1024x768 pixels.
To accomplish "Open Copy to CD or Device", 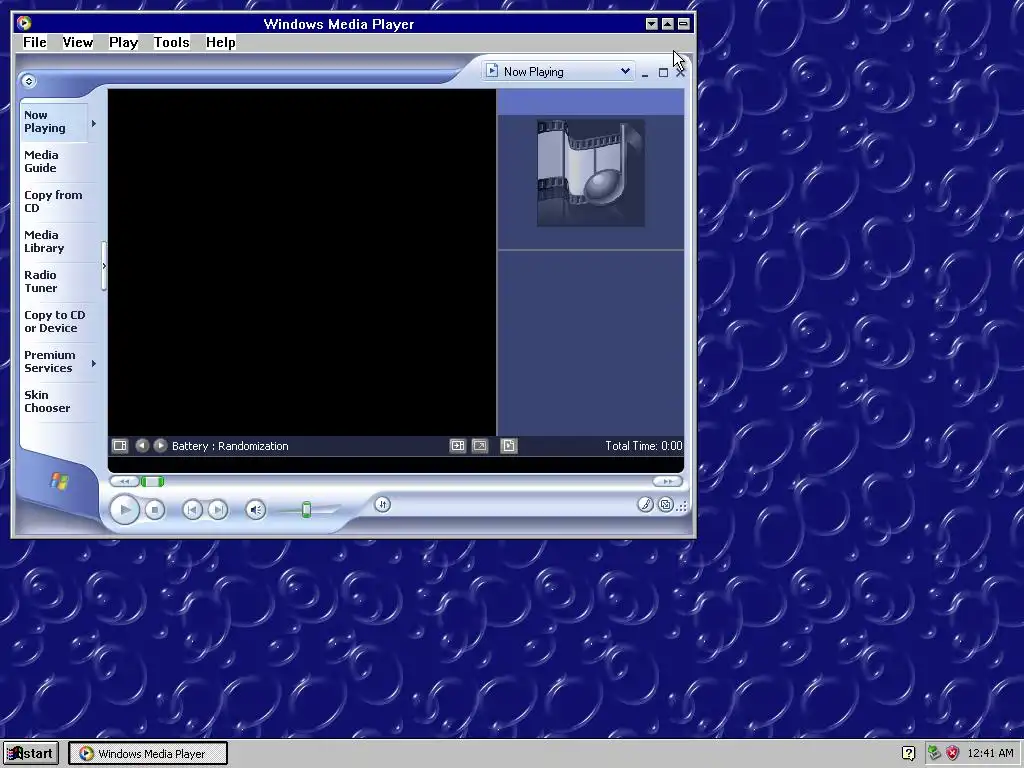I will click(x=55, y=321).
